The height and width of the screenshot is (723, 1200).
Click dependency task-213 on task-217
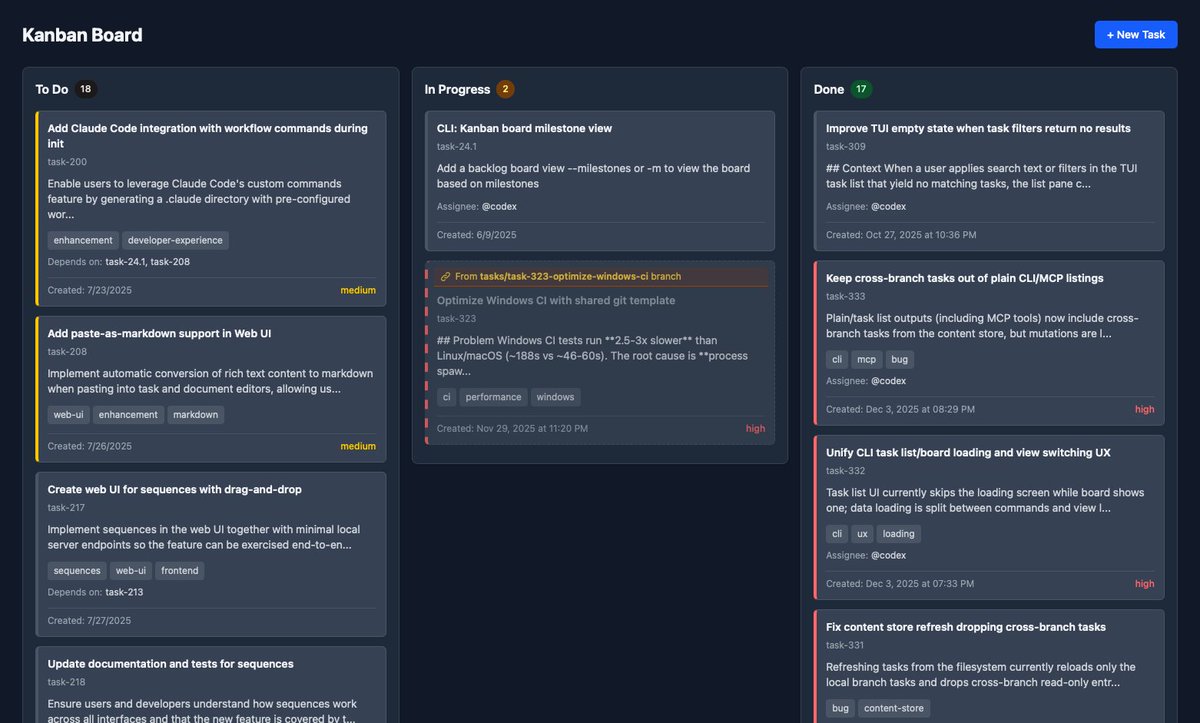pos(124,592)
